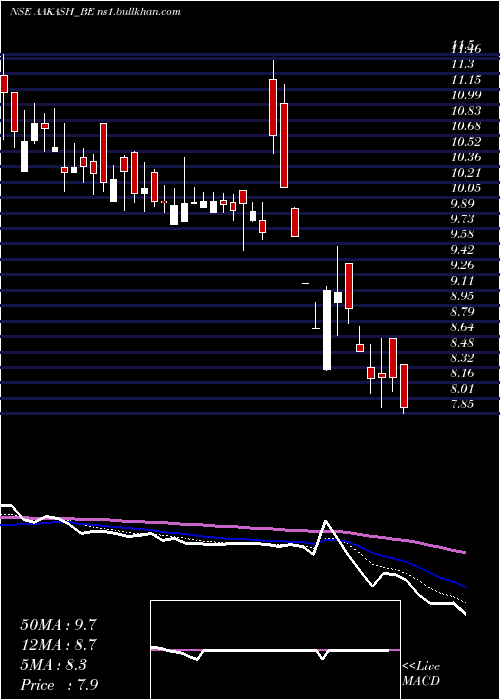Click the 50MA : 9.7 readout
Viewport: 500px width, 700px height.
[59, 625]
